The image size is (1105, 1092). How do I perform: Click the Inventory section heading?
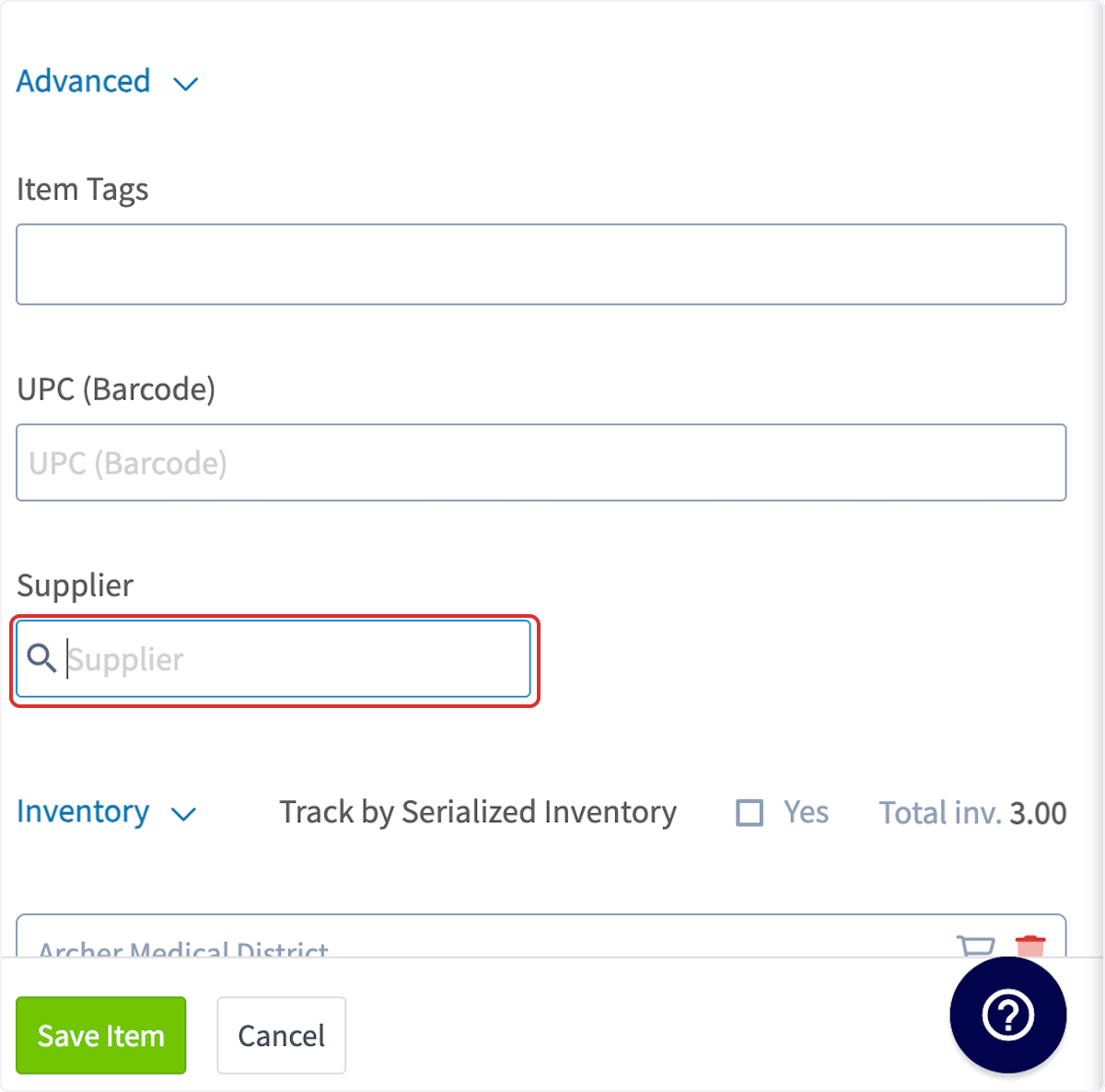[83, 811]
